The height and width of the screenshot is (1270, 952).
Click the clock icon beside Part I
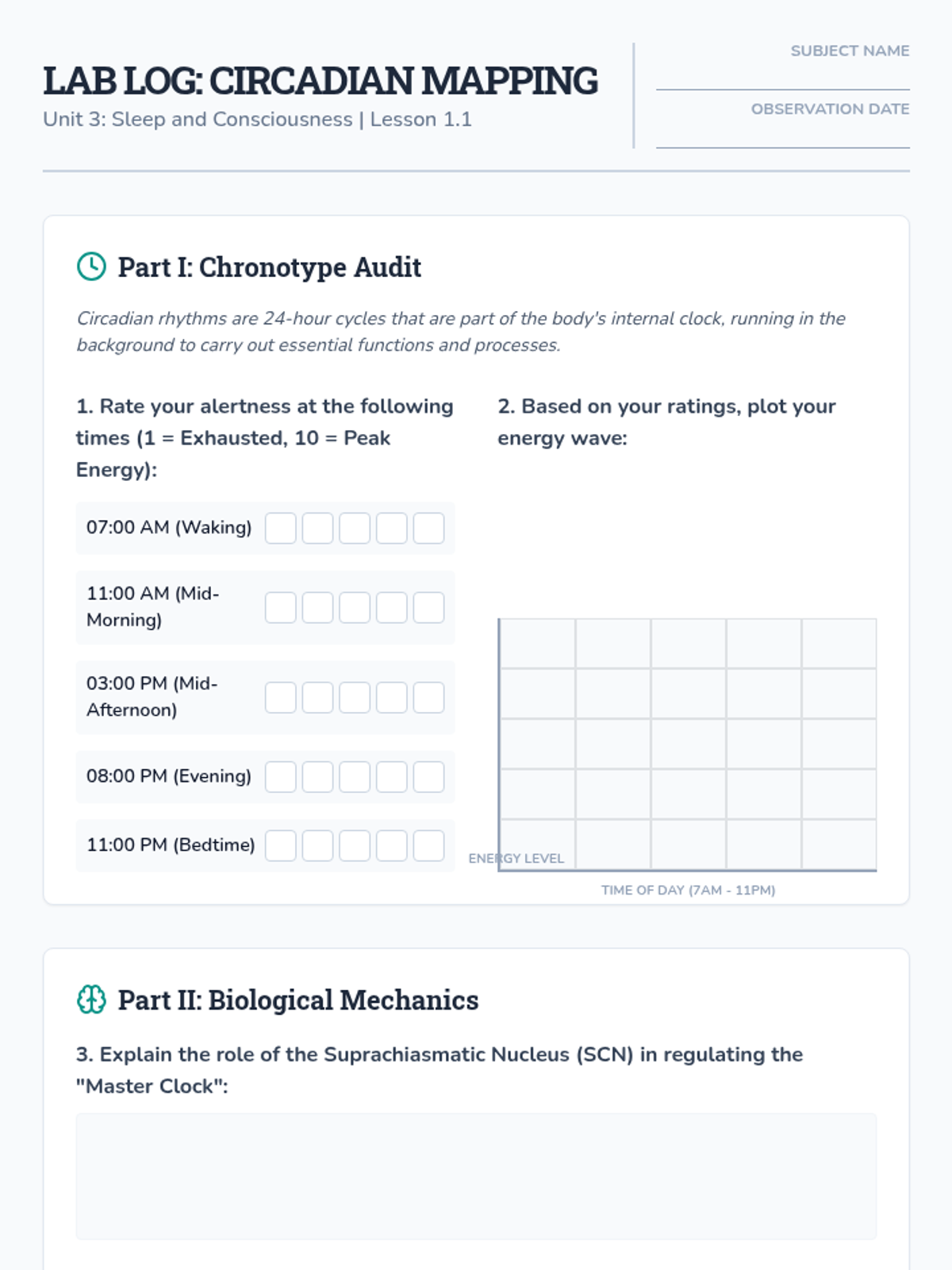click(91, 267)
